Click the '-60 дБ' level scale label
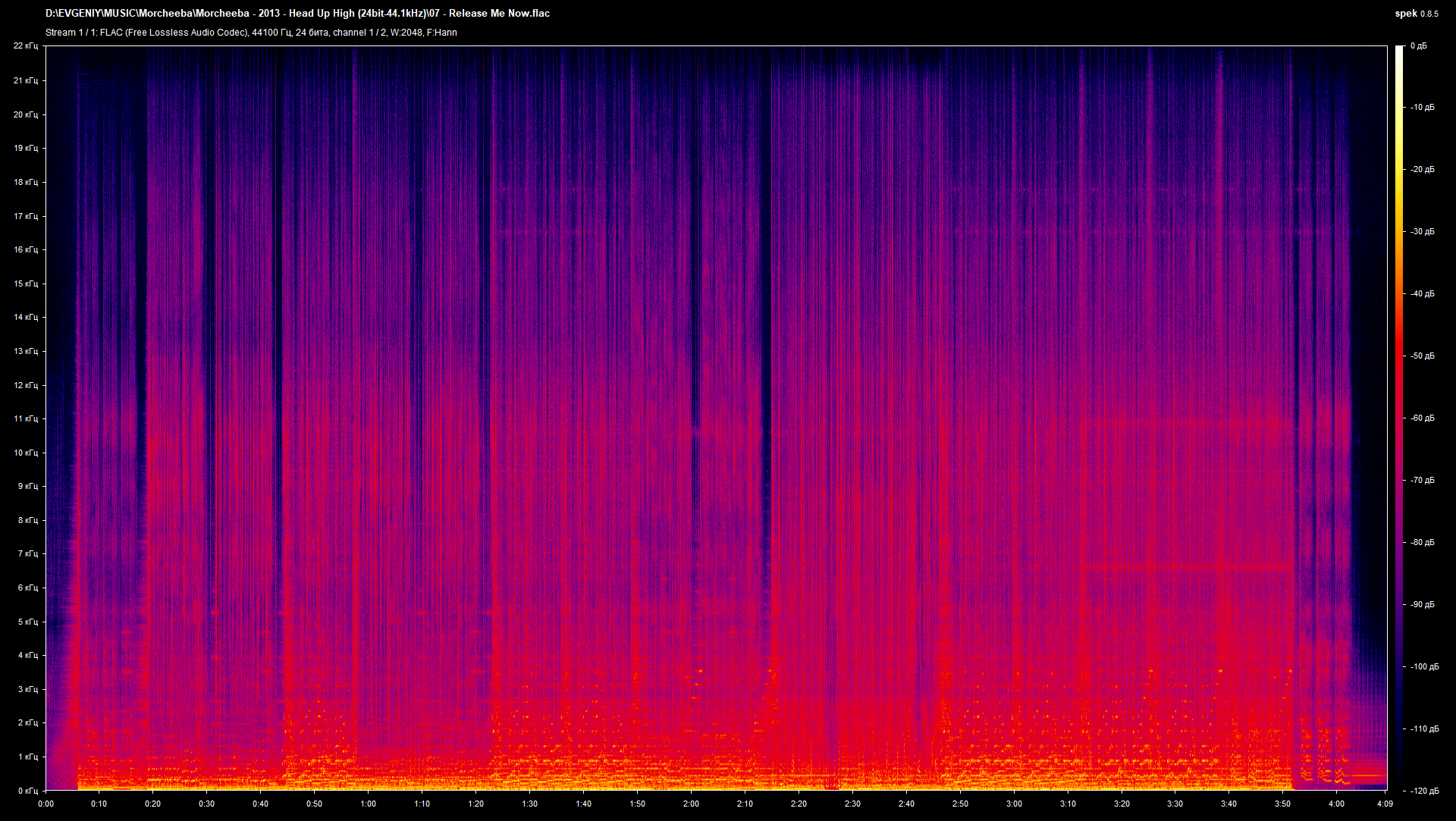The height and width of the screenshot is (821, 1456). (1423, 418)
